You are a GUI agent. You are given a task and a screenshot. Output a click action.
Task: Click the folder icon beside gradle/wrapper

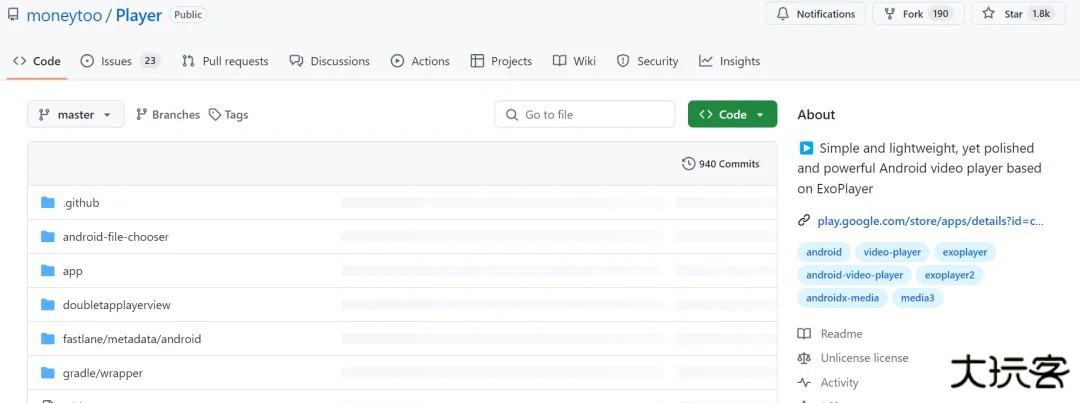(48, 373)
